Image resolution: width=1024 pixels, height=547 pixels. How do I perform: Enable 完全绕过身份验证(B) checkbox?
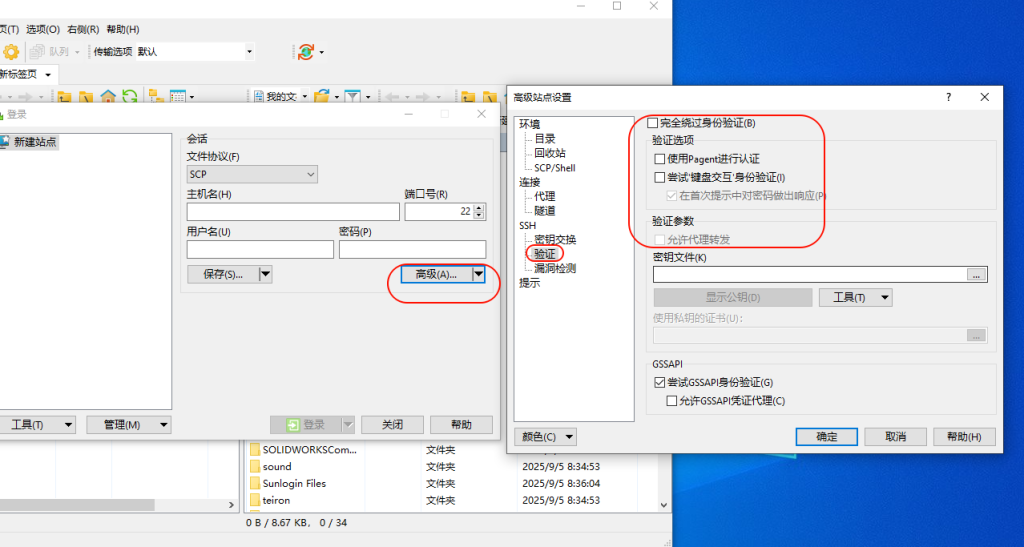click(x=652, y=123)
